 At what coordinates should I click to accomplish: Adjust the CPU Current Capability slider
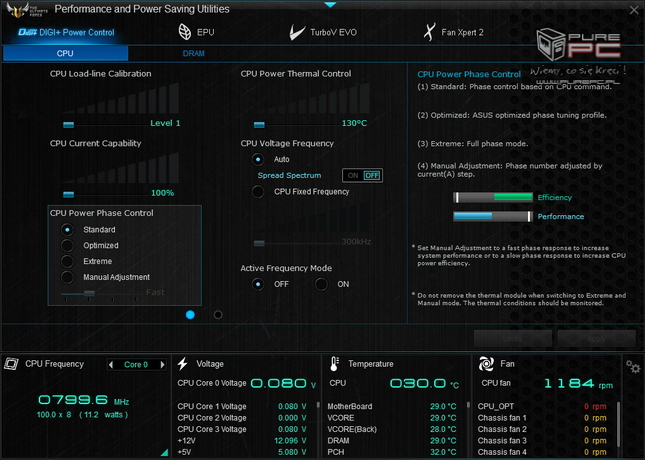click(68, 194)
